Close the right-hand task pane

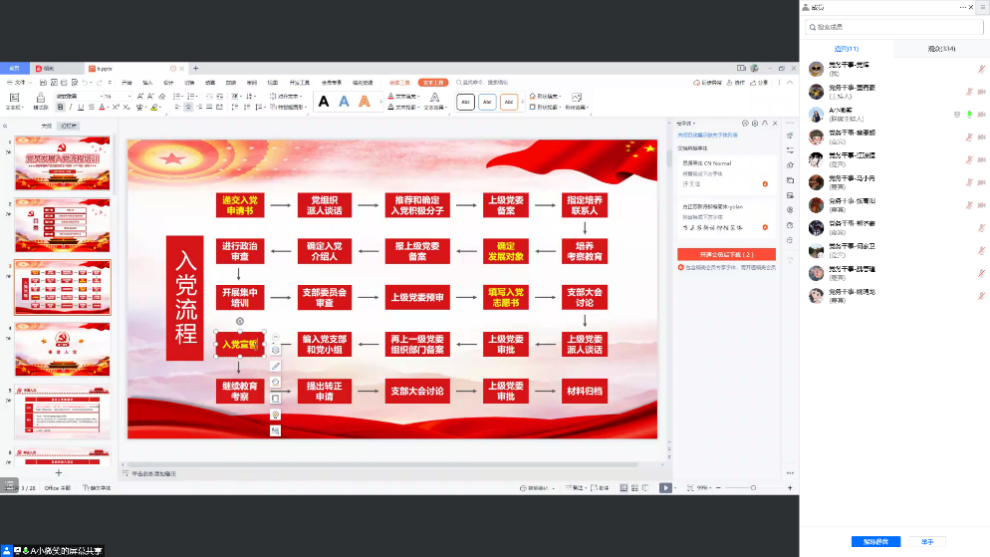775,123
